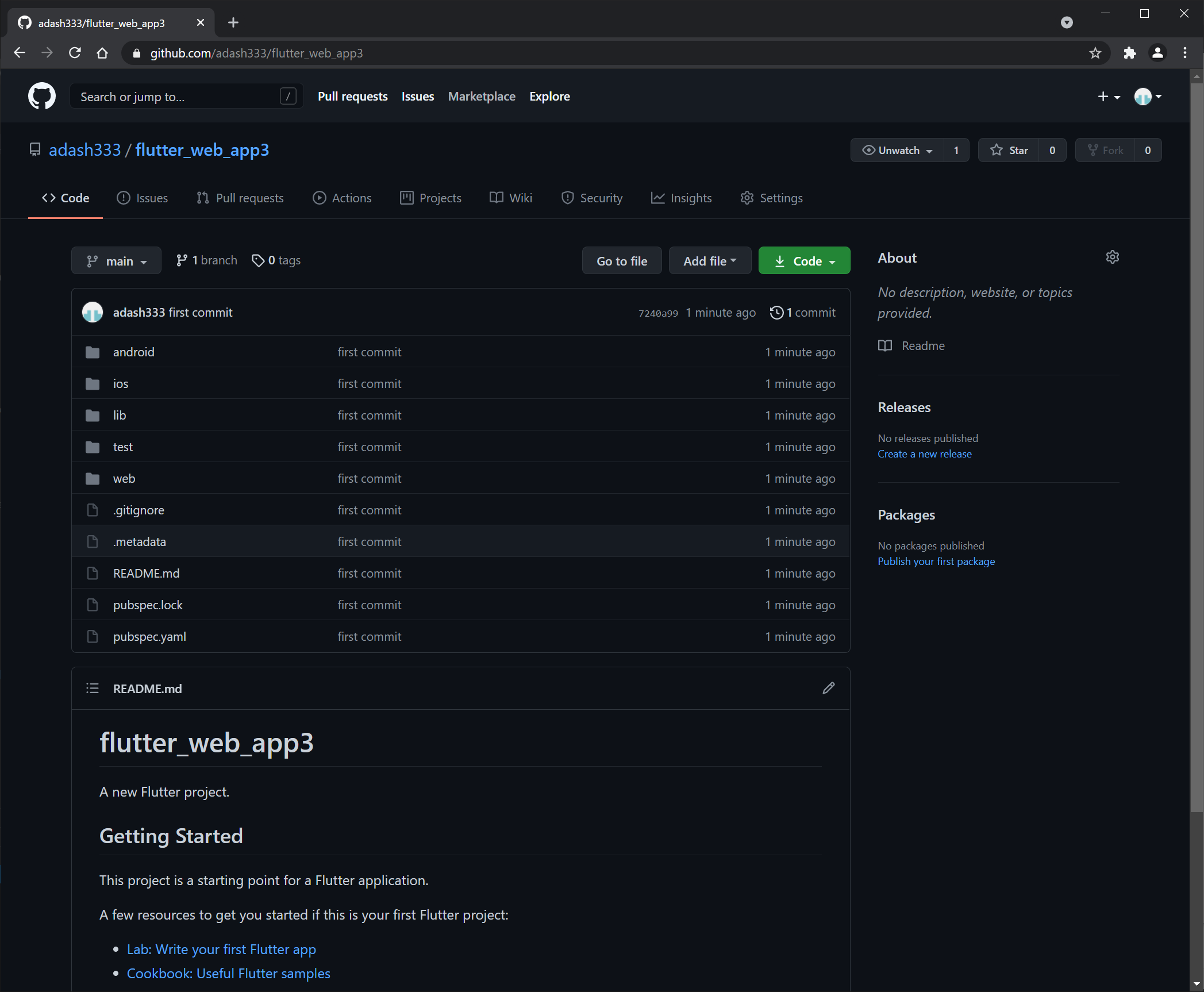This screenshot has width=1204, height=992.
Task: Open the Insights tab
Action: 681,198
